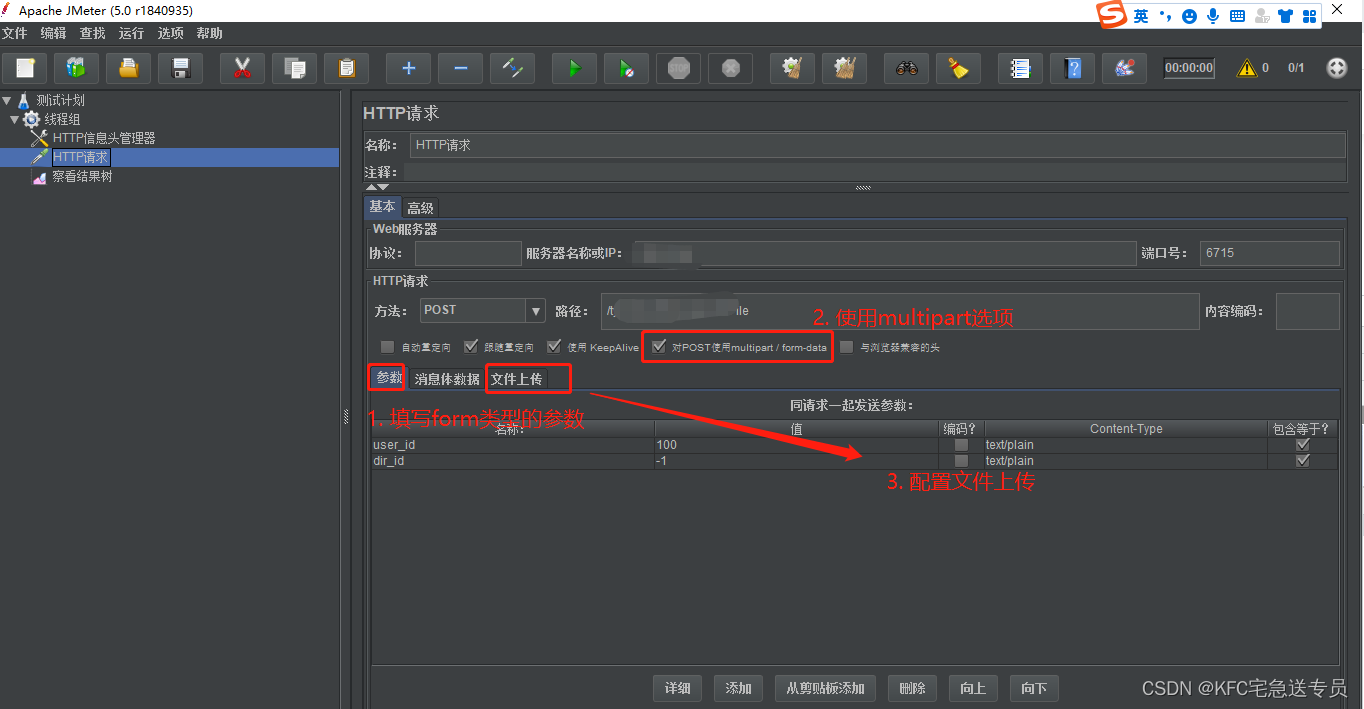
Task: Switch to the 高级 tab
Action: pyautogui.click(x=420, y=208)
